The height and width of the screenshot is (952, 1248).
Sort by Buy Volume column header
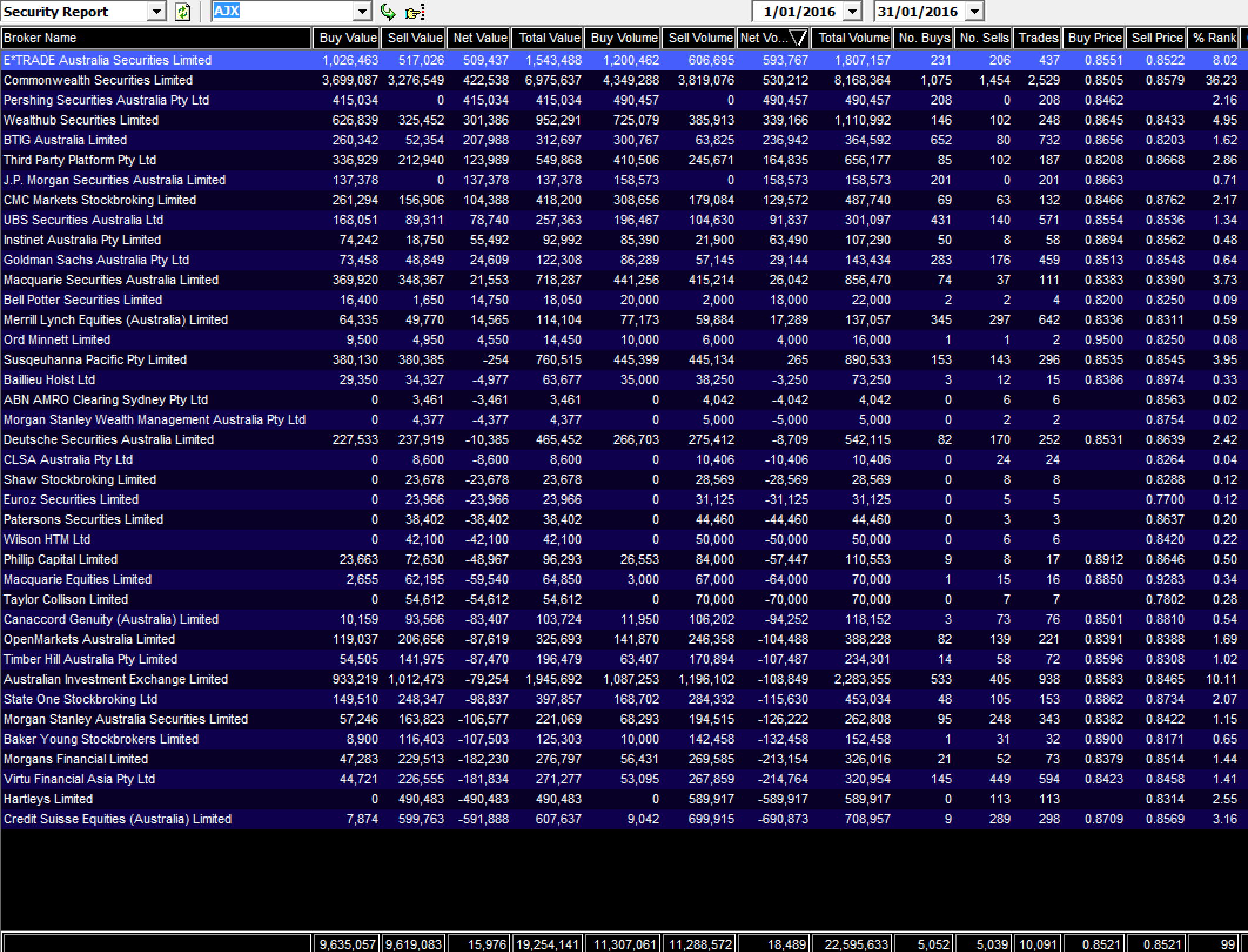(623, 38)
